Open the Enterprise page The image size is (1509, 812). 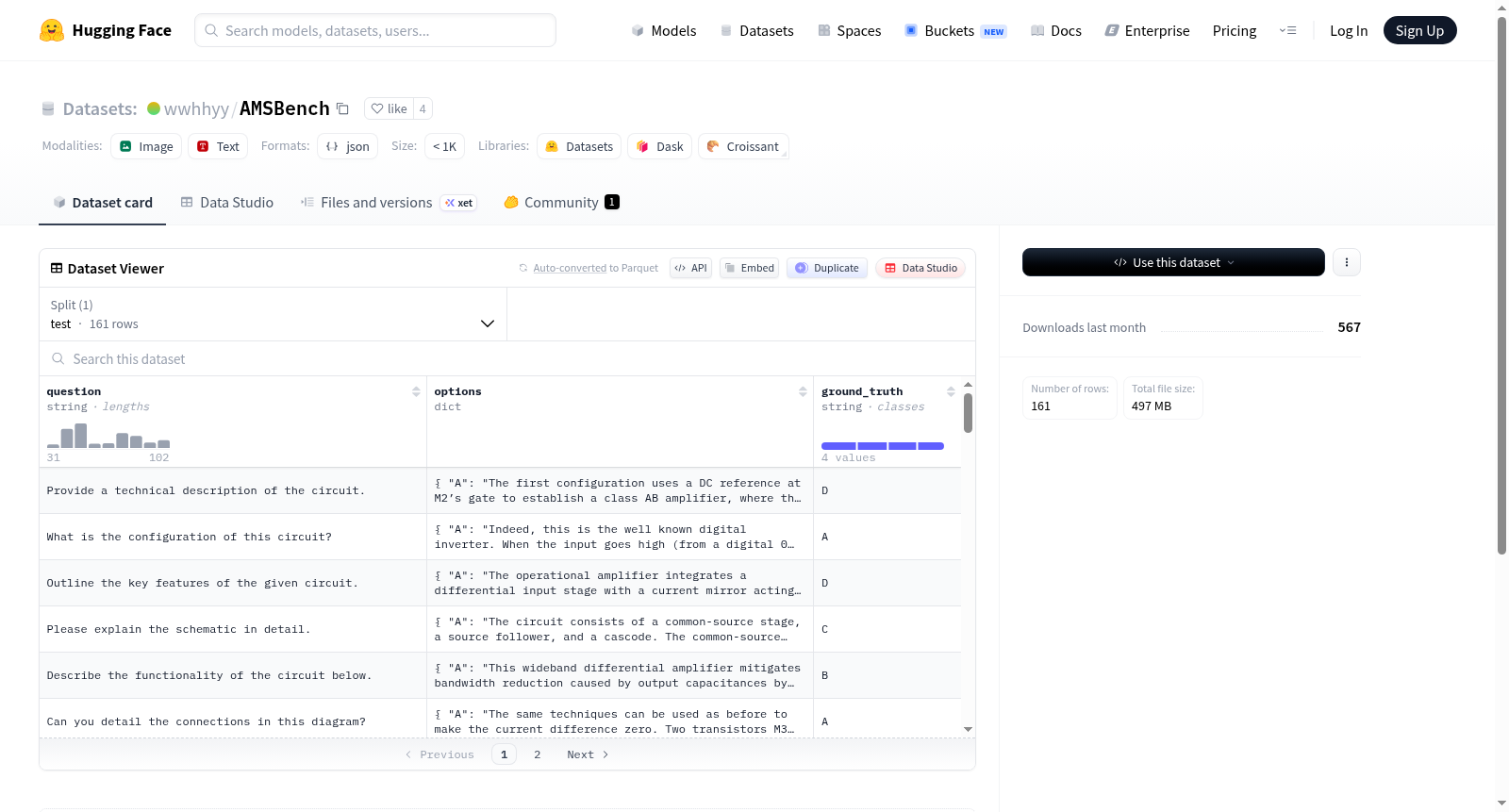point(1147,30)
